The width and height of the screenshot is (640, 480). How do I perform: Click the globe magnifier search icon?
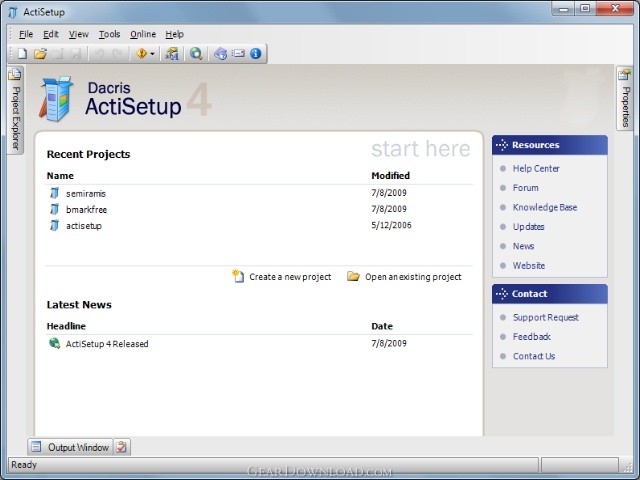click(196, 54)
